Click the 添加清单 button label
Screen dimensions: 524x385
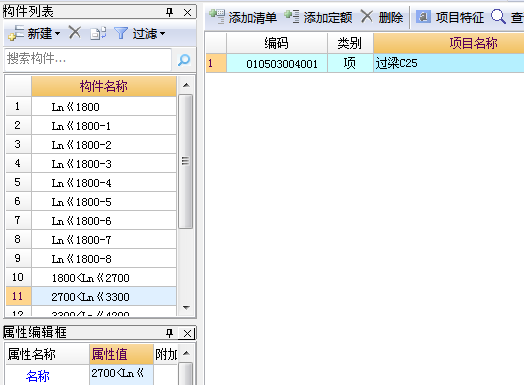coord(253,17)
